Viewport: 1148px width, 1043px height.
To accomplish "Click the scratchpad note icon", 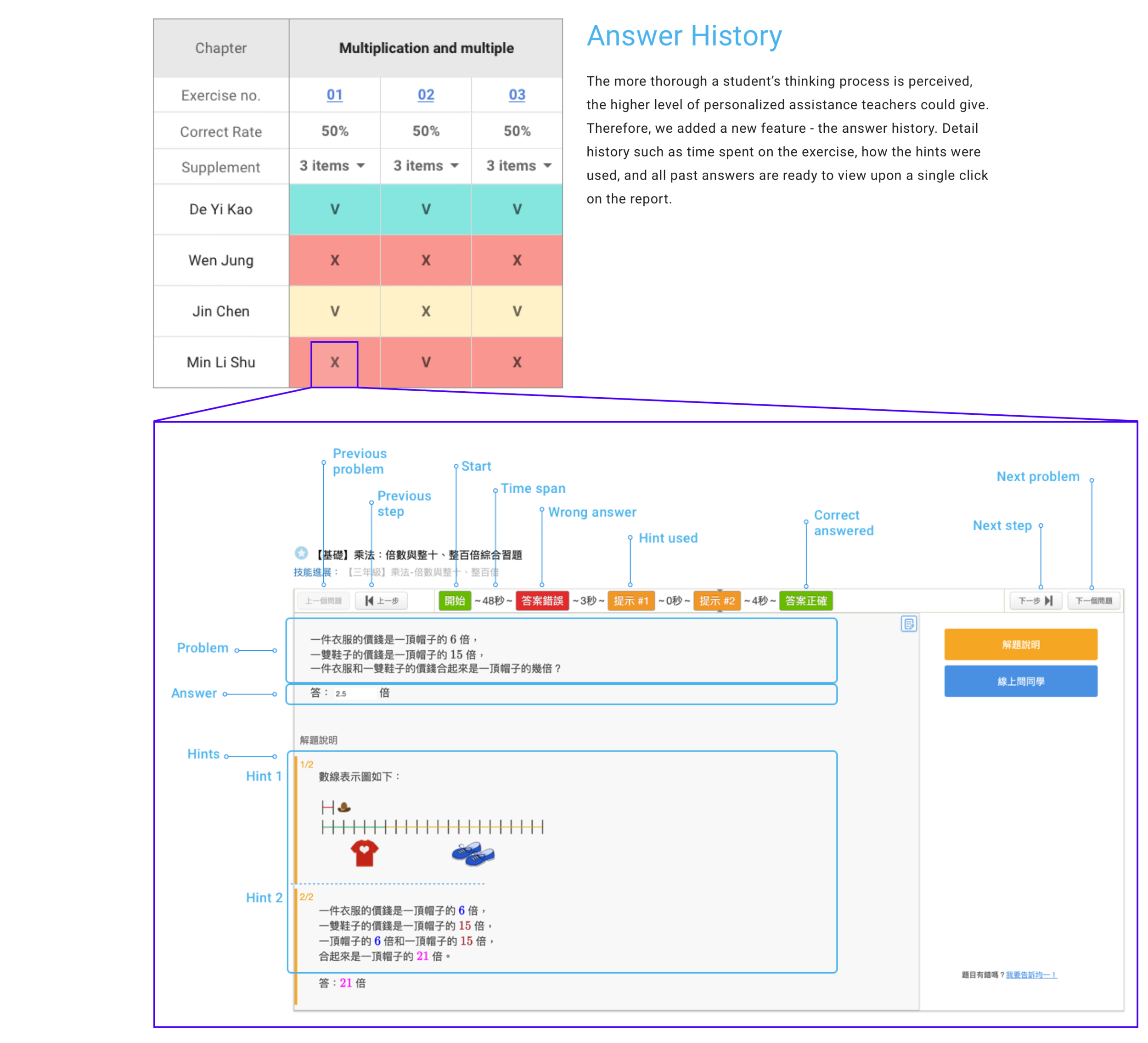I will click(x=909, y=624).
